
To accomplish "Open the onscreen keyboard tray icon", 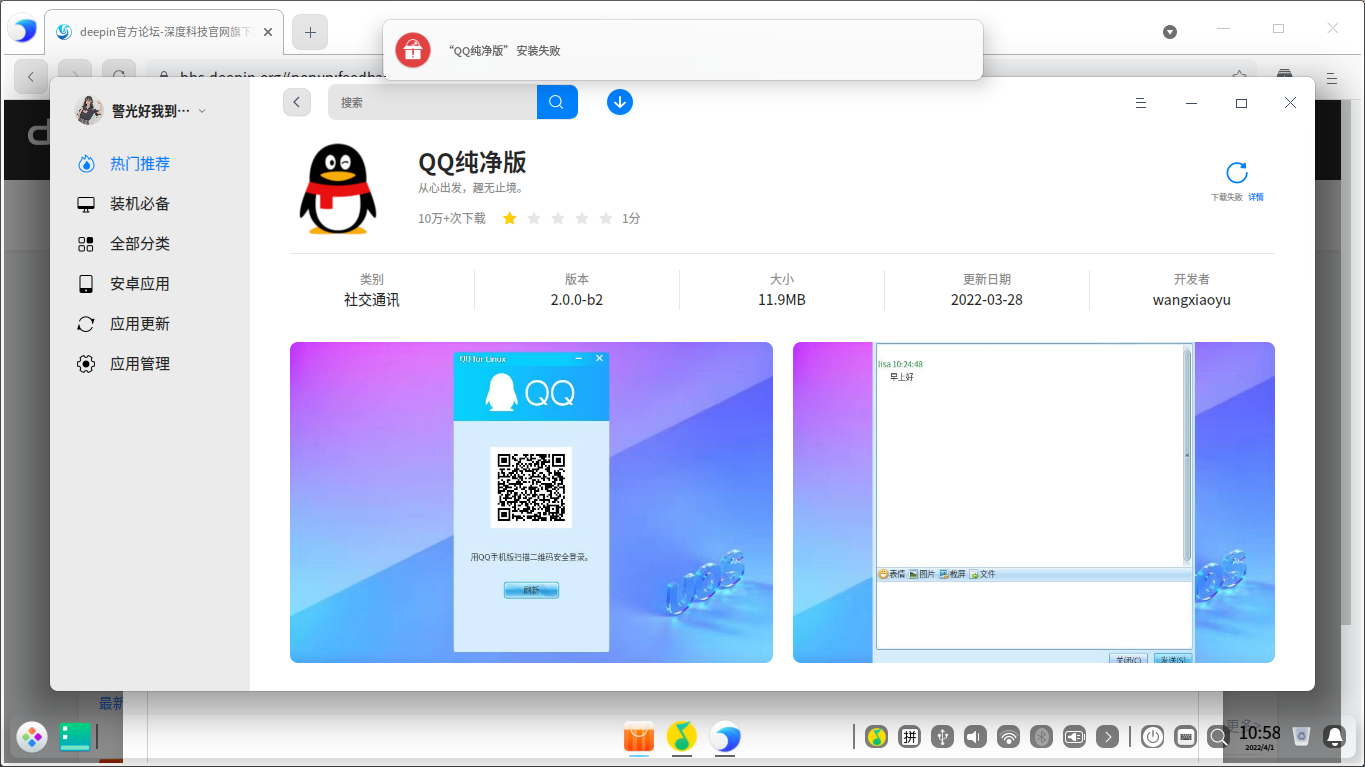I will (1186, 738).
